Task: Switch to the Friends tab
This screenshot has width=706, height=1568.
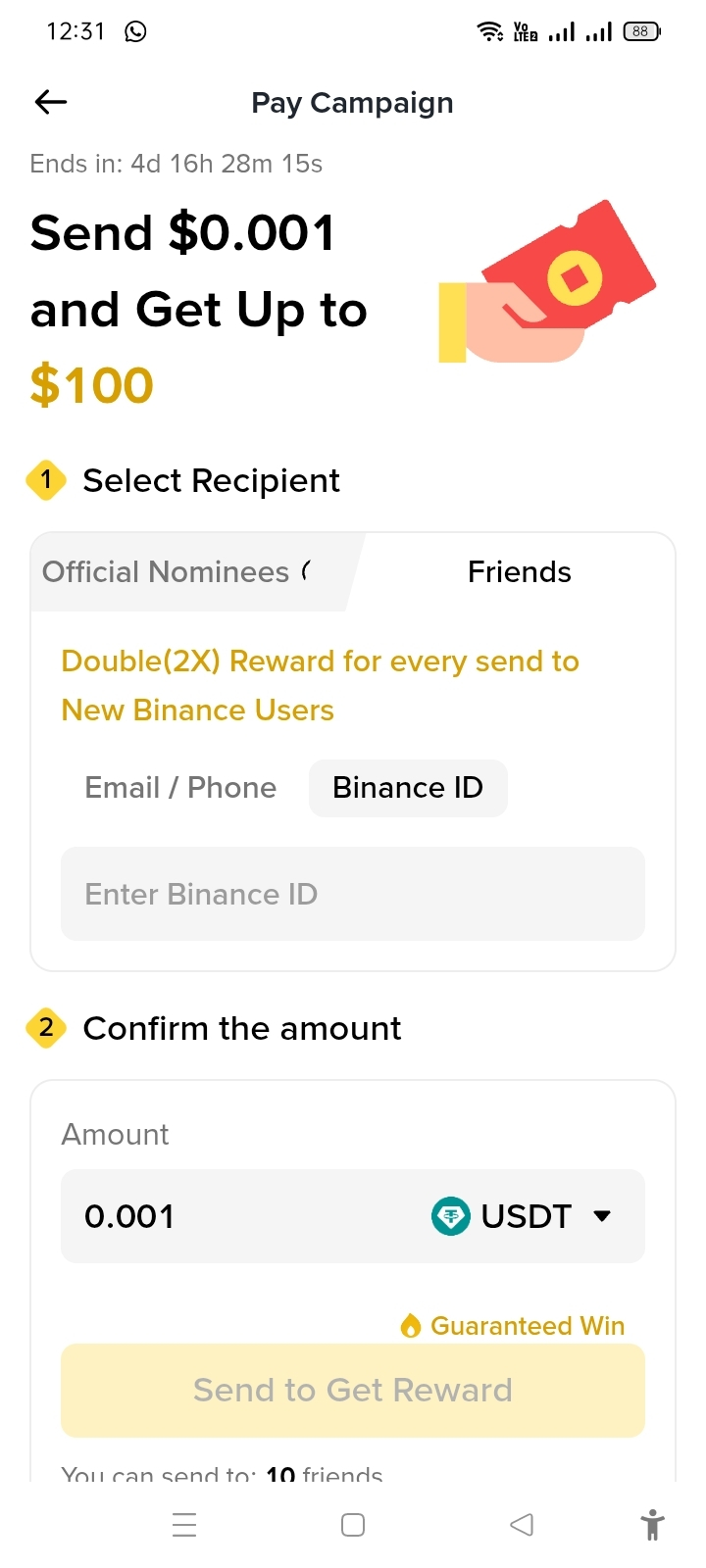Action: click(x=520, y=572)
